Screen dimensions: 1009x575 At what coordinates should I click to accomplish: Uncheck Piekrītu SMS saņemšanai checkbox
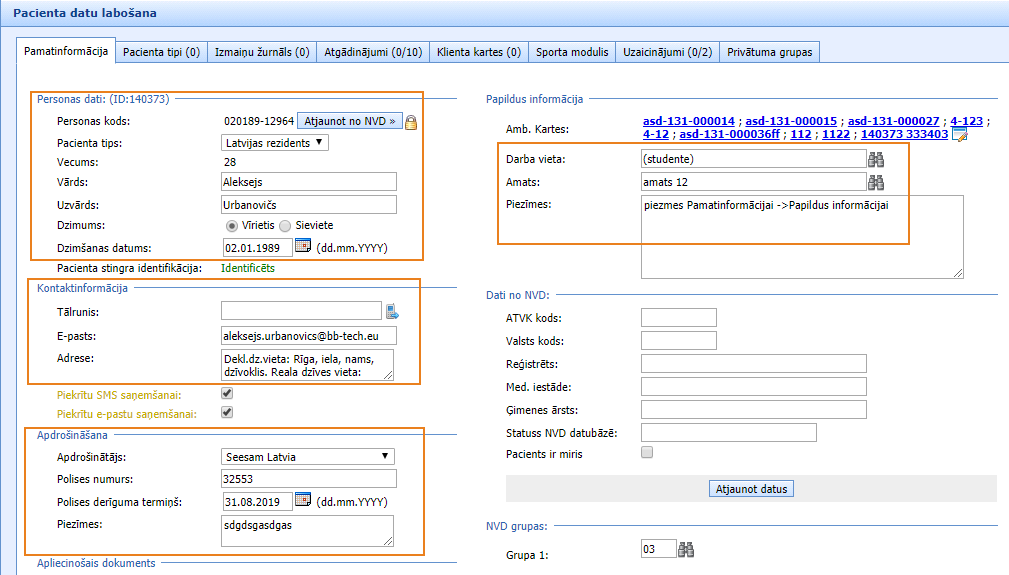[x=227, y=394]
